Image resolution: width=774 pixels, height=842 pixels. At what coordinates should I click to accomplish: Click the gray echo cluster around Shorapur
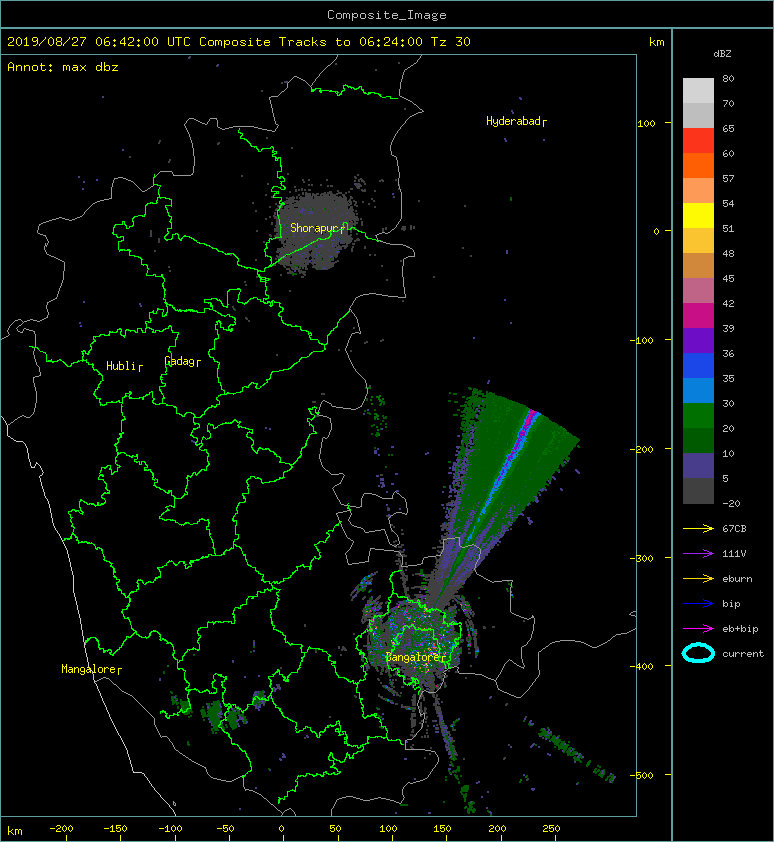pos(317,231)
